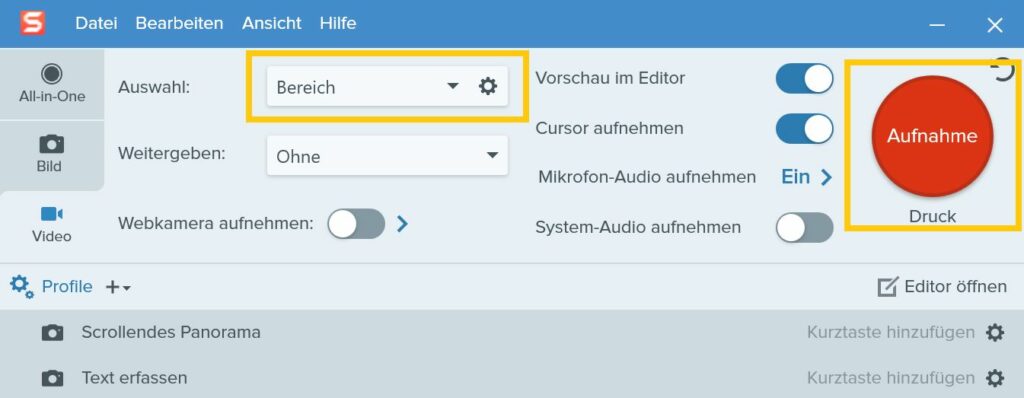Open the add profile plus dropdown
Viewport: 1024px width, 398px height.
118,287
